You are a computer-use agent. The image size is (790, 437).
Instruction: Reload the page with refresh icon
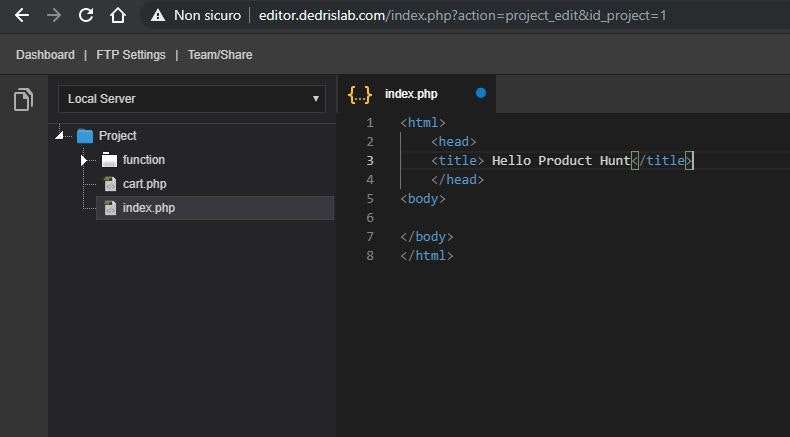coord(86,15)
